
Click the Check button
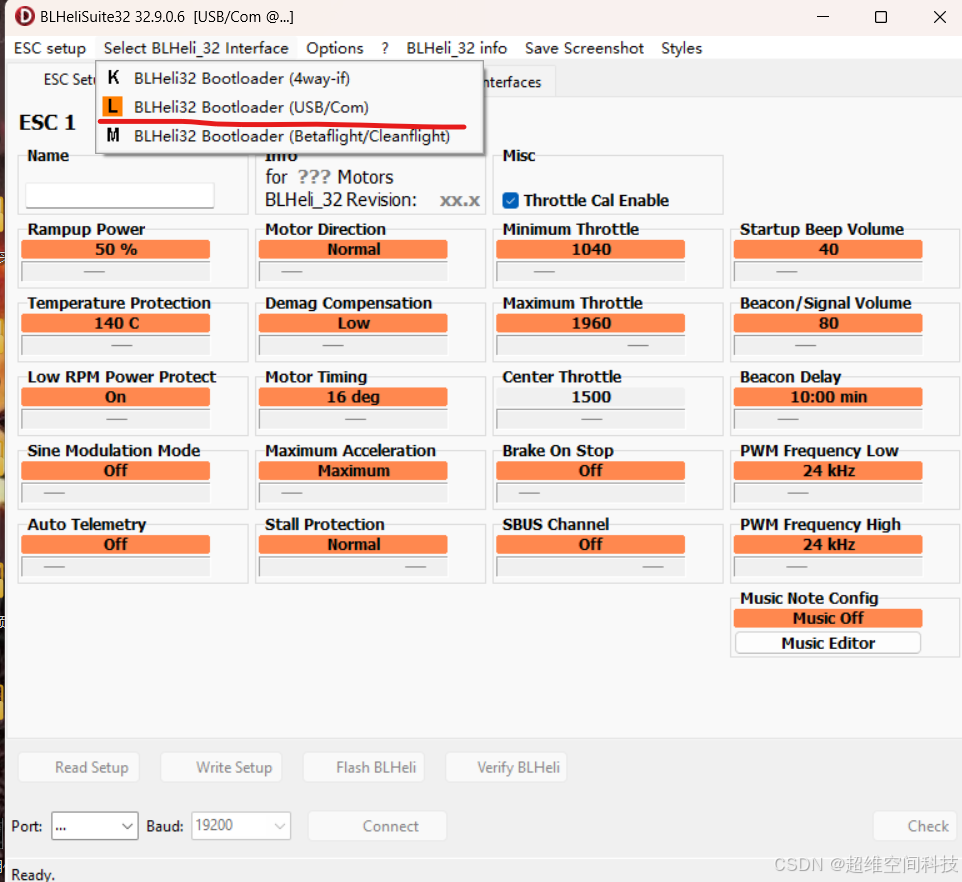[x=915, y=826]
